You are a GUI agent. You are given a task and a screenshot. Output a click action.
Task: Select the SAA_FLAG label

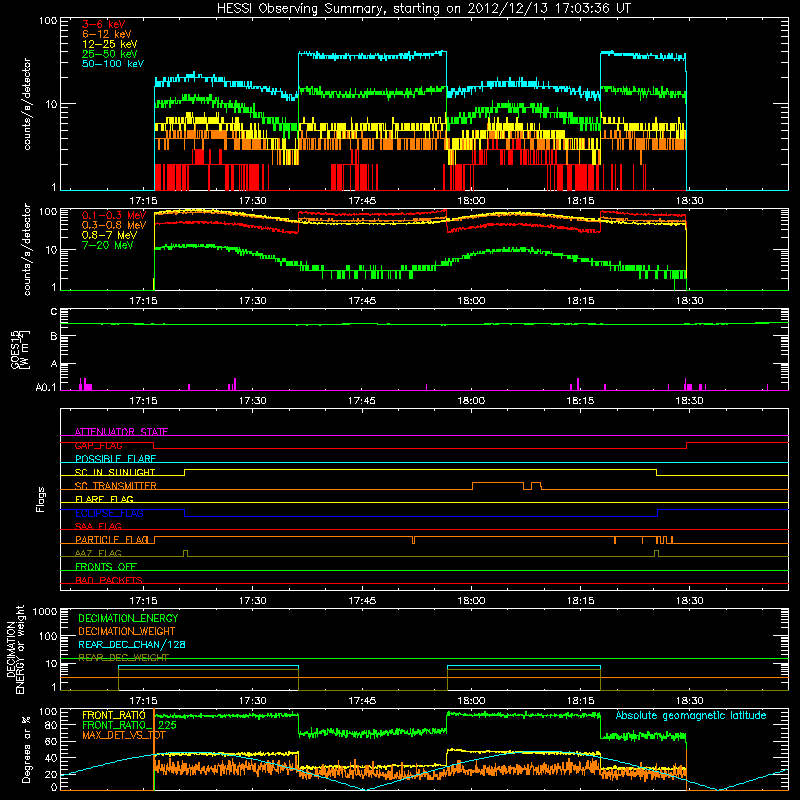tap(98, 526)
